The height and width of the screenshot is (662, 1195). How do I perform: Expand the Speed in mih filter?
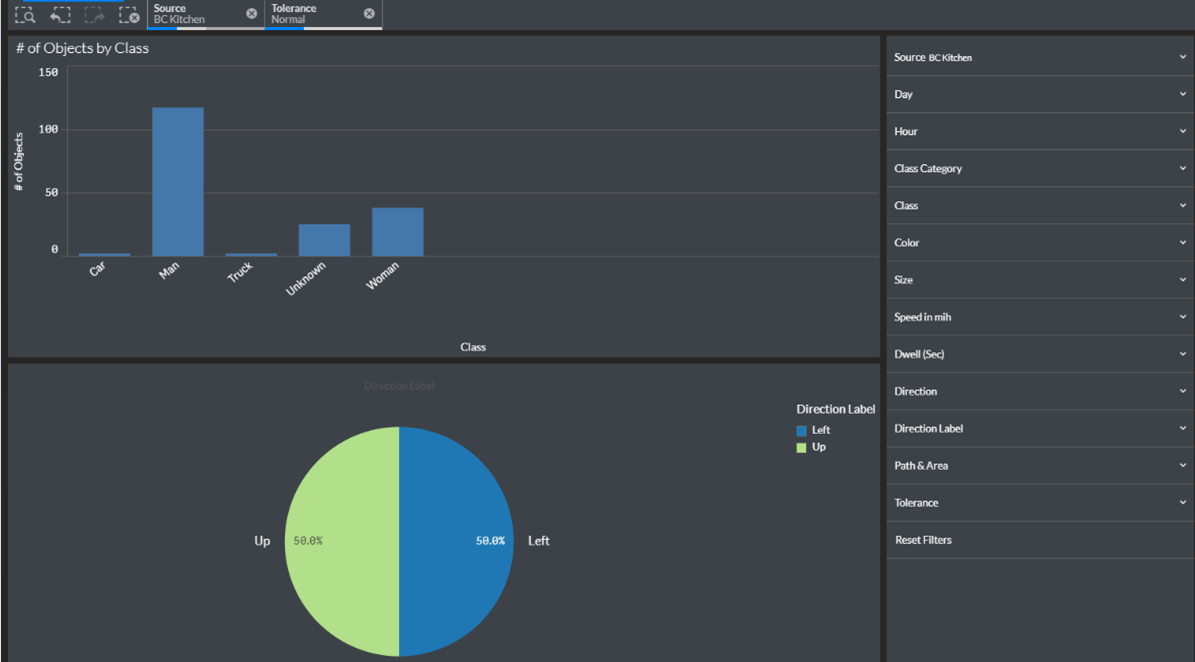click(x=1040, y=317)
